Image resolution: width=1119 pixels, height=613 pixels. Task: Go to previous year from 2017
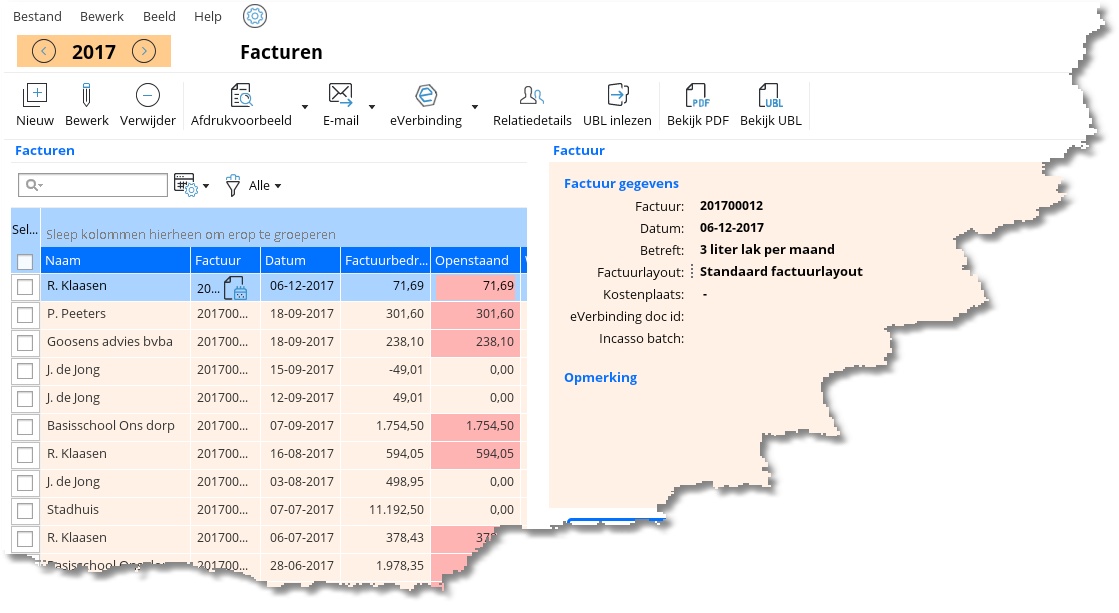click(x=44, y=52)
